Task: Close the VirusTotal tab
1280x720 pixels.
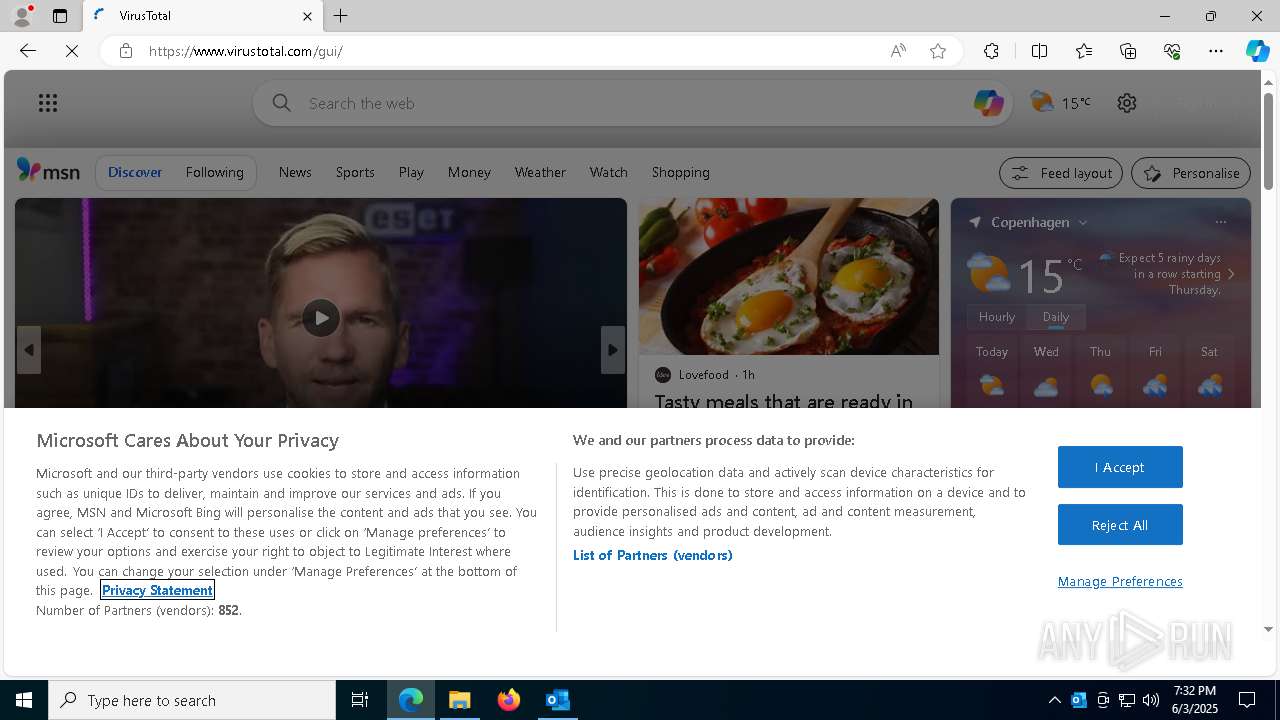Action: click(x=307, y=16)
